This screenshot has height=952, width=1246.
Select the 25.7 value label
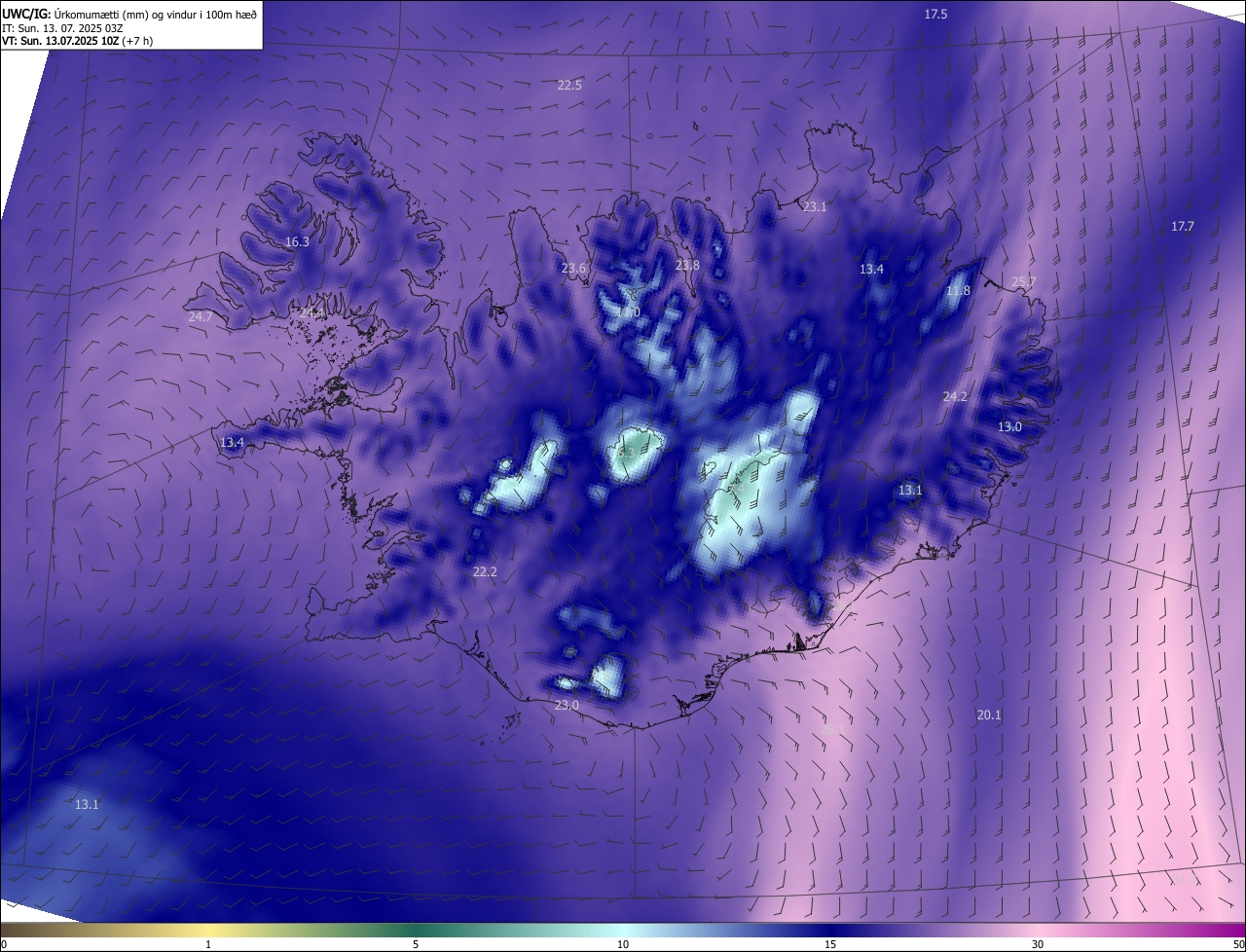coord(1024,281)
